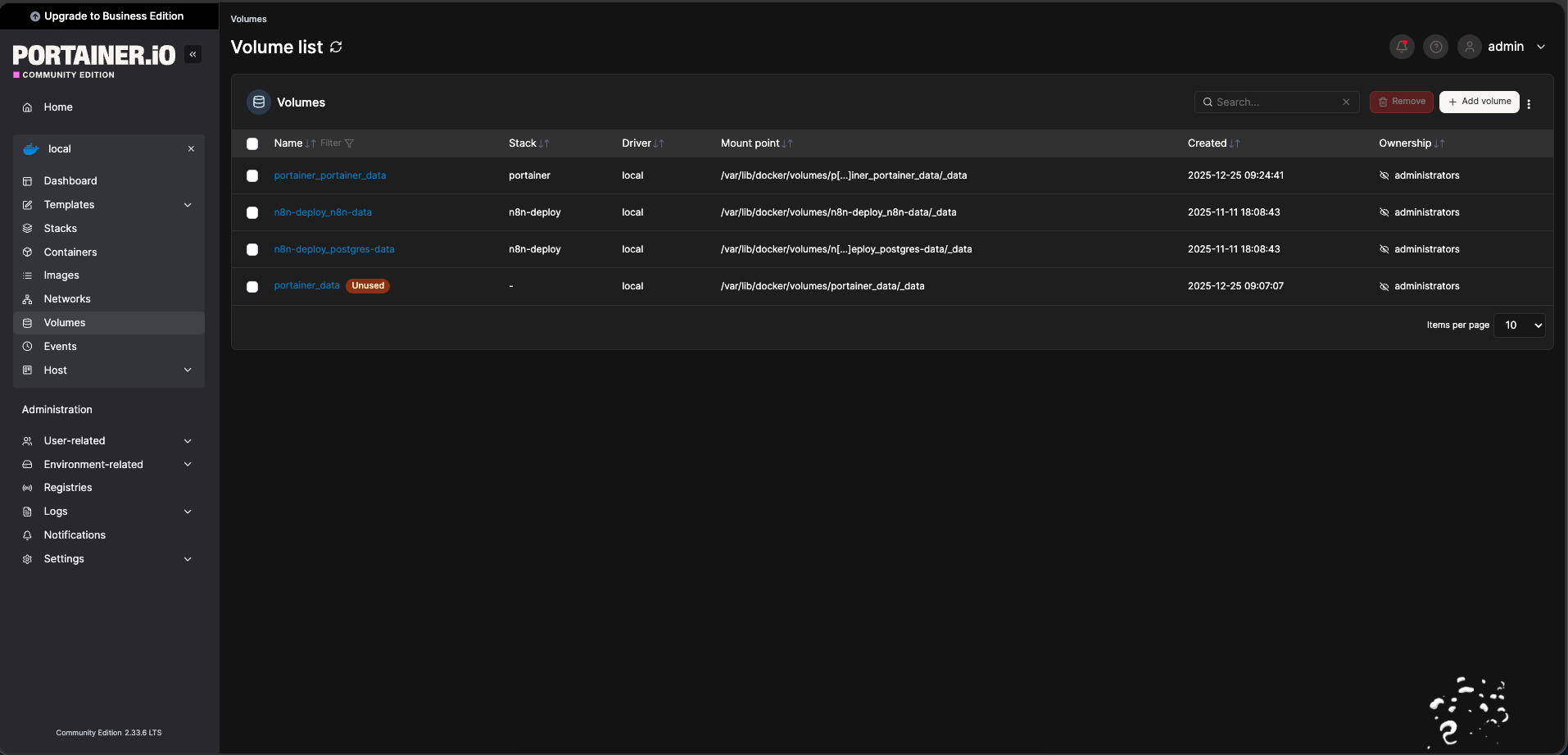The width and height of the screenshot is (1568, 755).
Task: Open the notifications bell icon
Action: point(1402,47)
